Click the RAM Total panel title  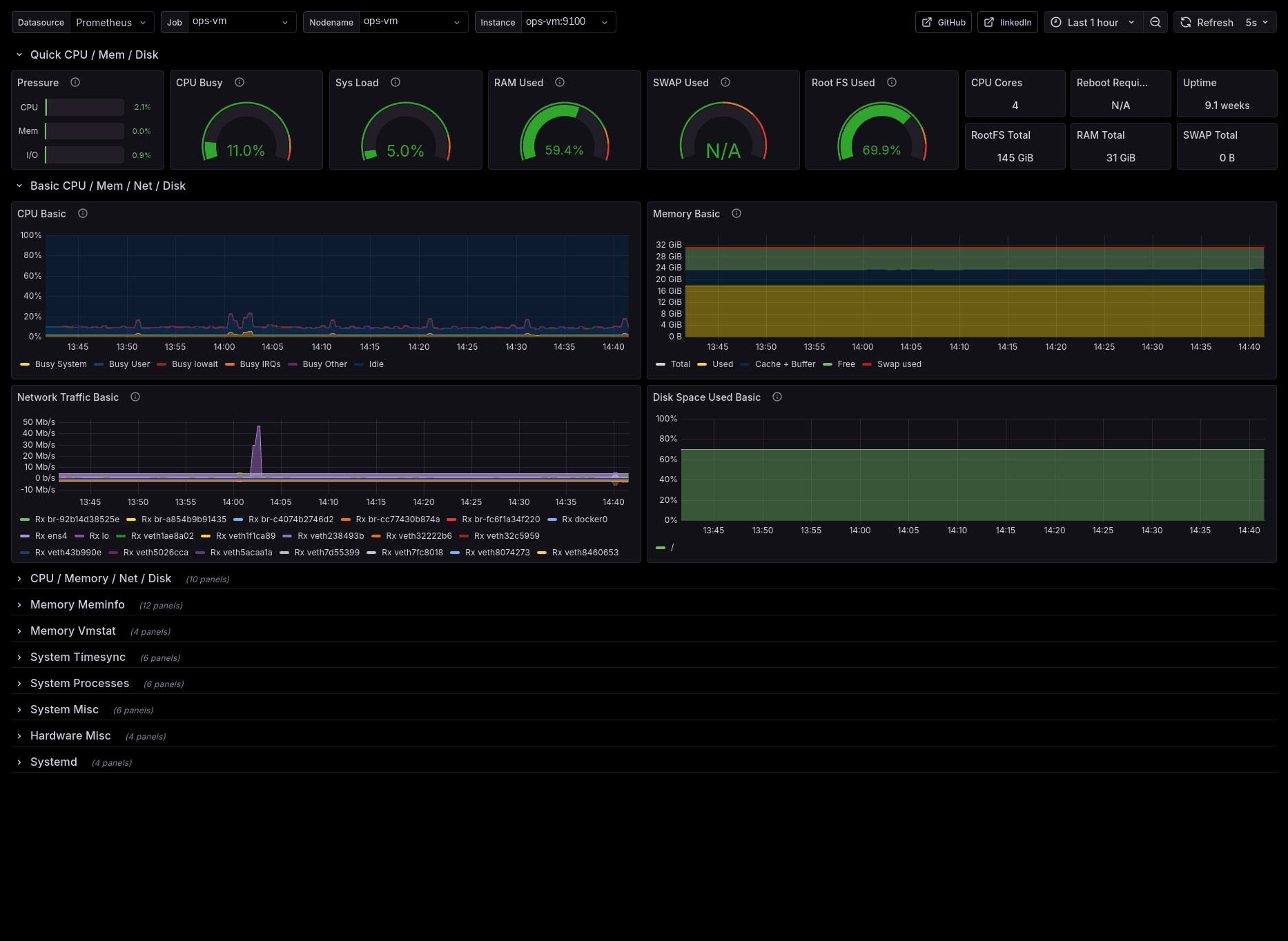tap(1101, 135)
